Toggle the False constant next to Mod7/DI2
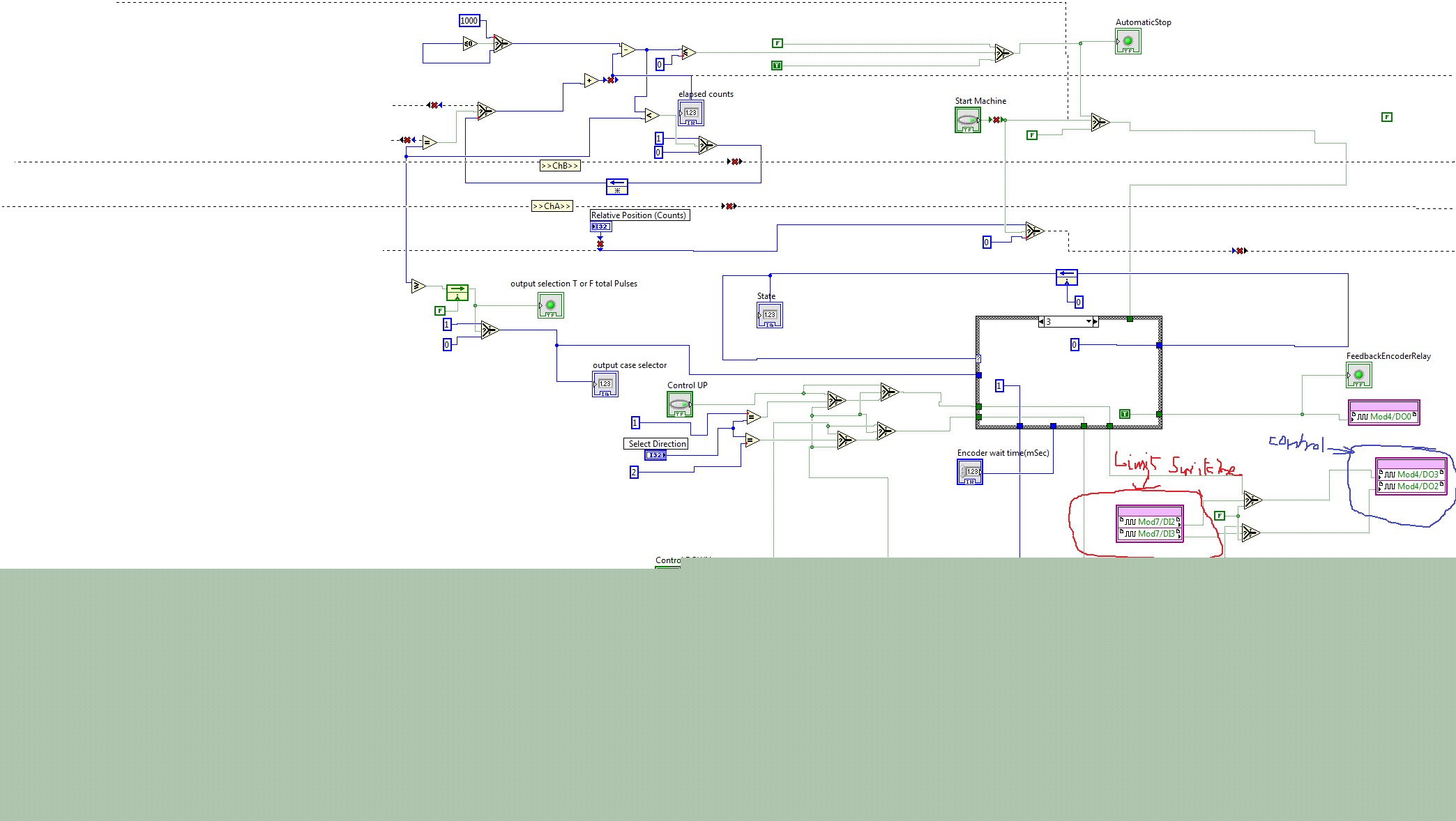Viewport: 1456px width, 821px height. pyautogui.click(x=1220, y=516)
